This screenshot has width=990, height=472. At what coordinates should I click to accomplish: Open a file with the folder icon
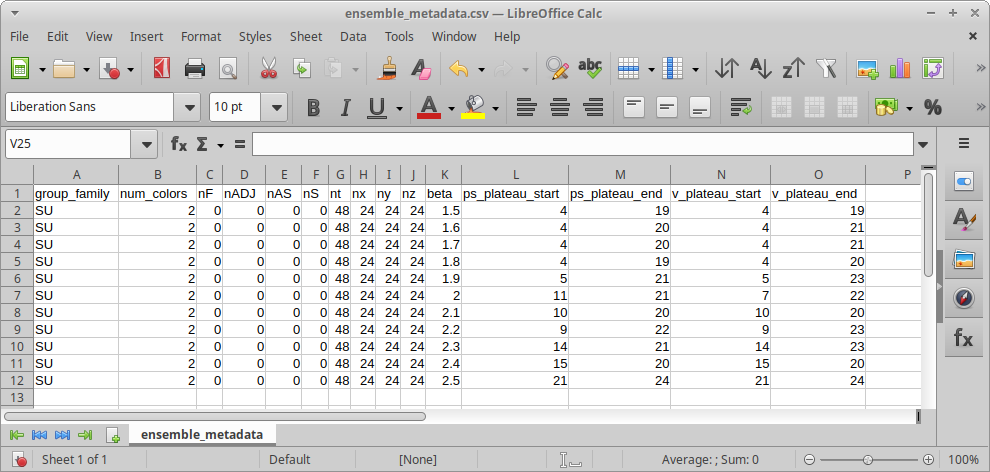(64, 68)
